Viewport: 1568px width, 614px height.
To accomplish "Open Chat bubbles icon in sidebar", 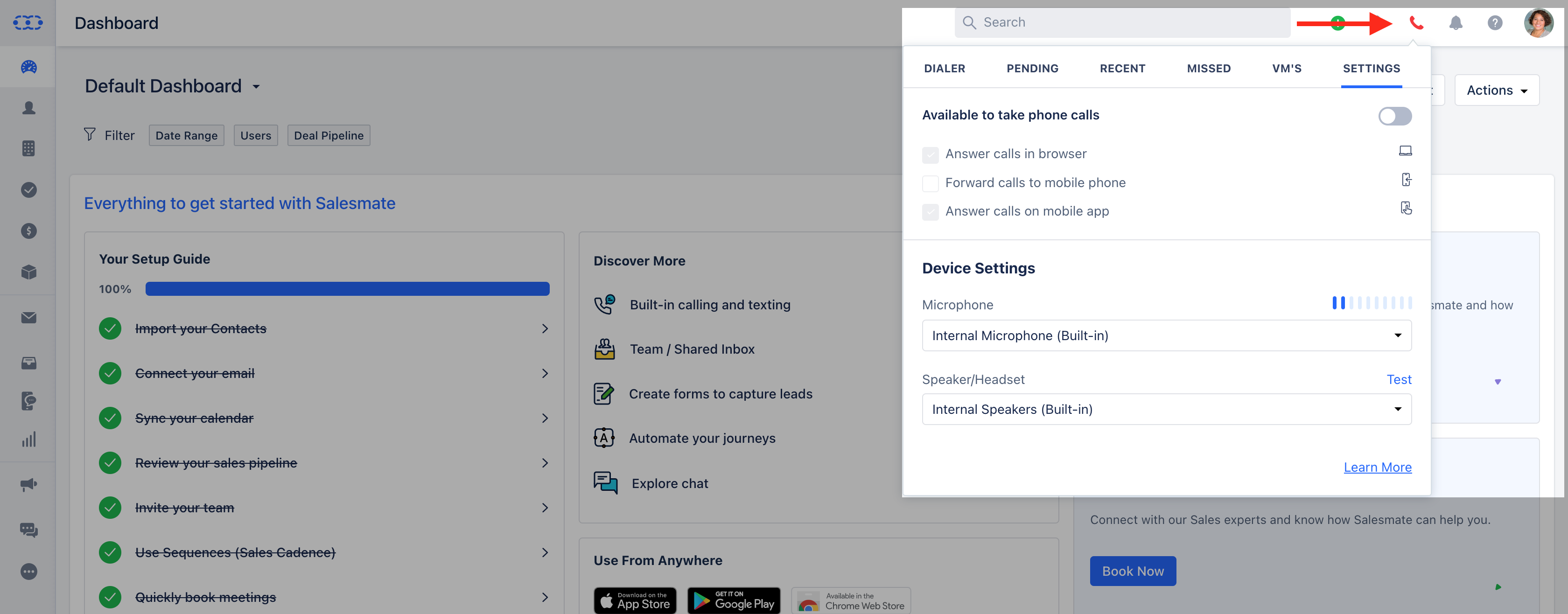I will pos(28,530).
